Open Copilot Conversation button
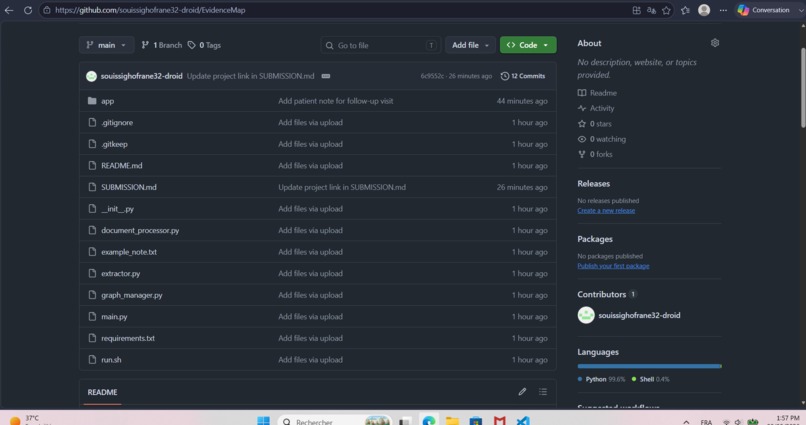806x425 pixels. tap(764, 10)
